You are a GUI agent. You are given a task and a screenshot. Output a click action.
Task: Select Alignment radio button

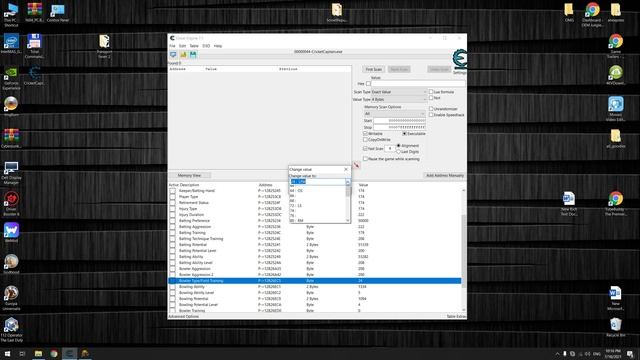[399, 146]
